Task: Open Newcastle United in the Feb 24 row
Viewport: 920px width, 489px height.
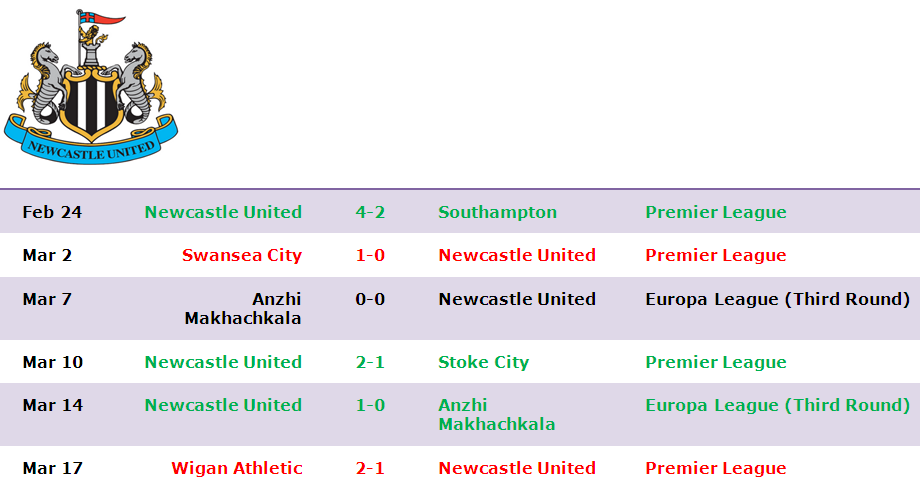Action: click(x=224, y=212)
